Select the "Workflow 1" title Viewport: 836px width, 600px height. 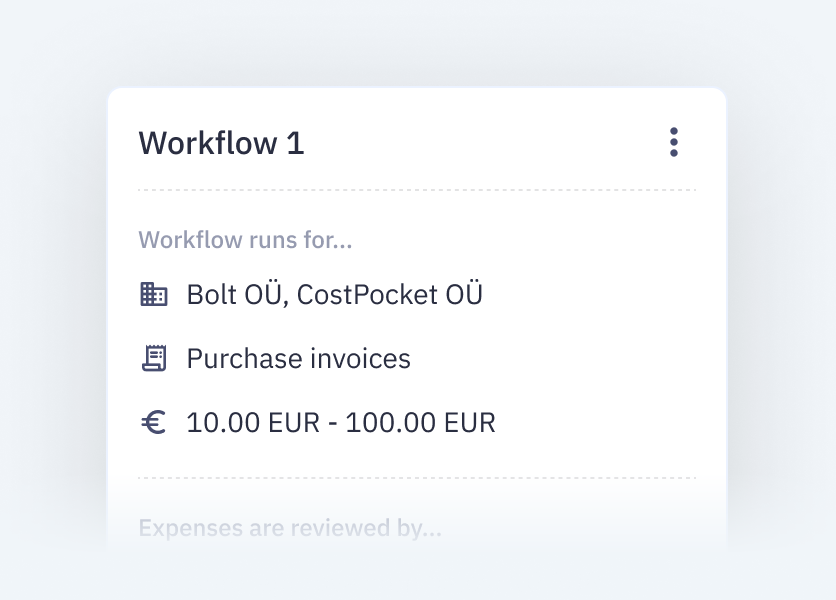tap(221, 143)
